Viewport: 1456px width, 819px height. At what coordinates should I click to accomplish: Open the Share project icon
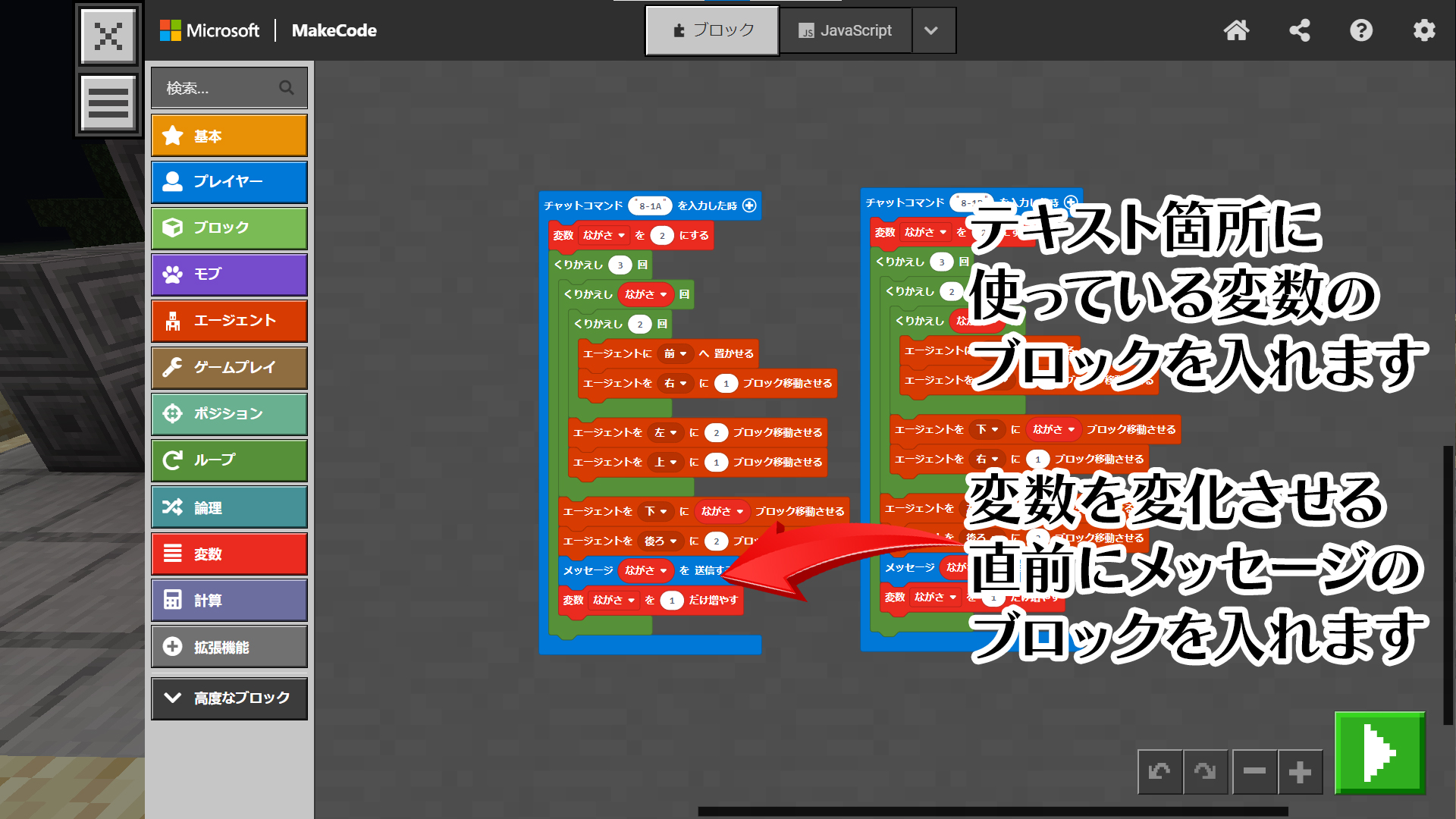click(x=1300, y=30)
